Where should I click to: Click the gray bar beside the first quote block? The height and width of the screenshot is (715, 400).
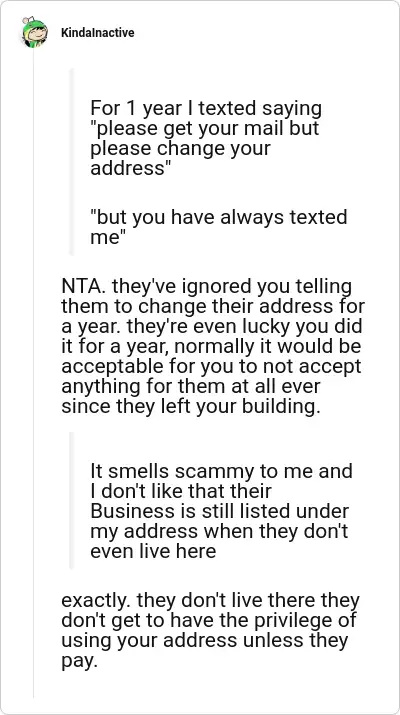[71, 162]
